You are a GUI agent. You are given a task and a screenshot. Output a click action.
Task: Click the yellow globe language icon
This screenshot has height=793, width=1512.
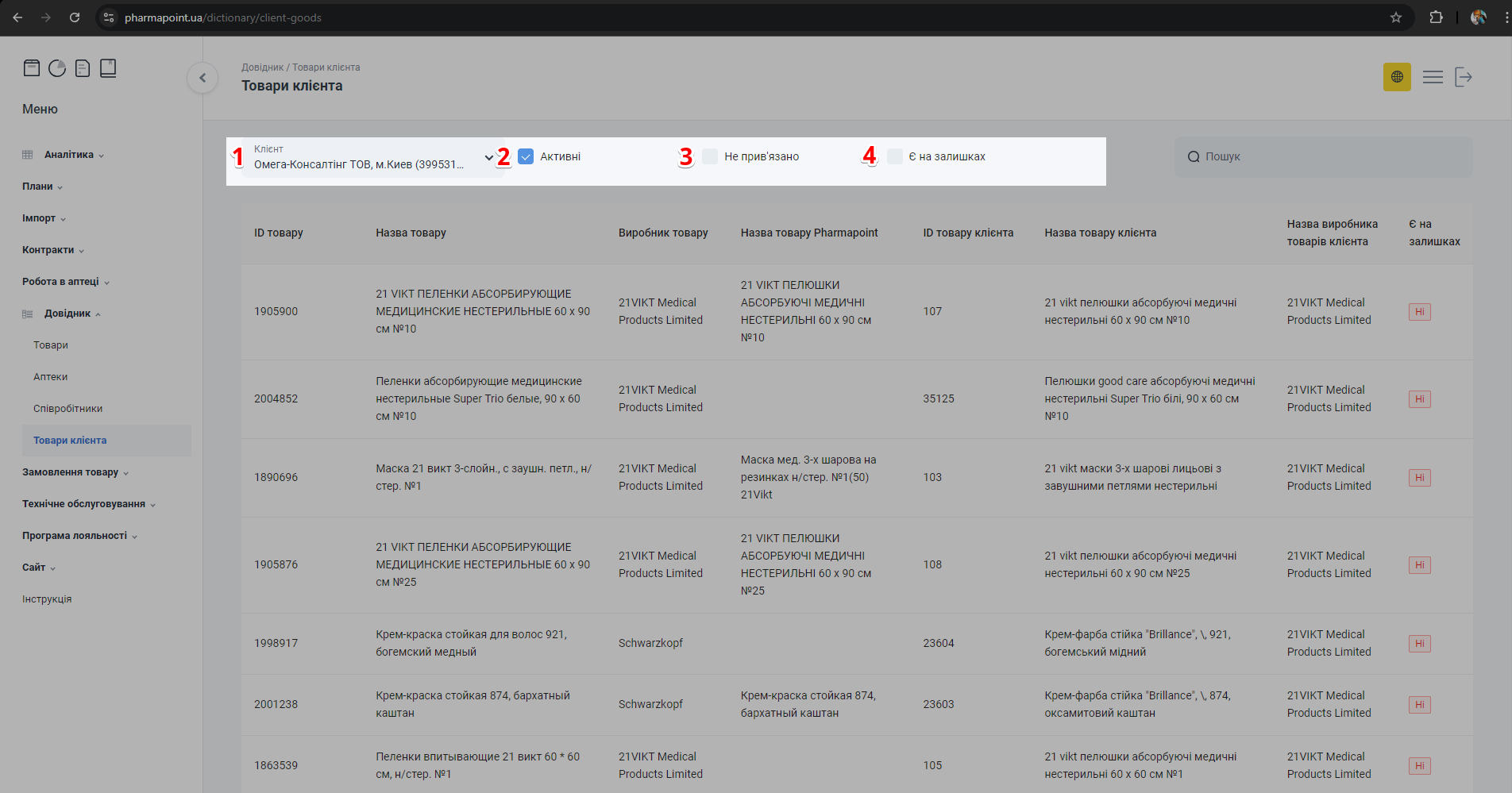click(1397, 77)
